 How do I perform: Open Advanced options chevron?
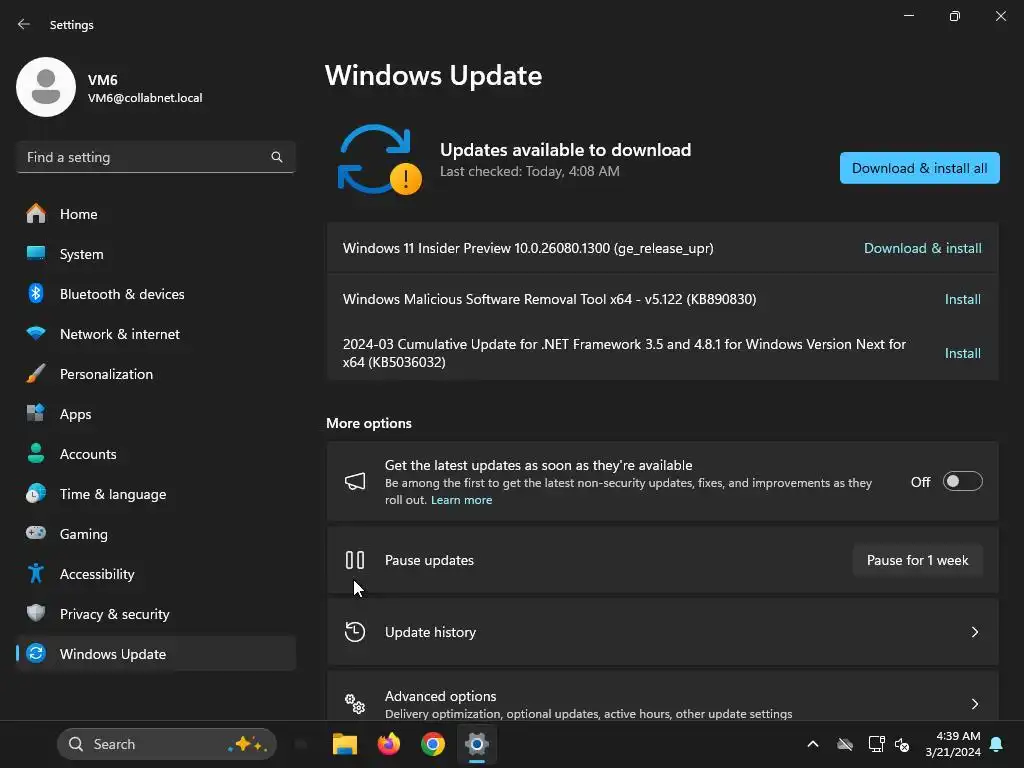point(974,704)
